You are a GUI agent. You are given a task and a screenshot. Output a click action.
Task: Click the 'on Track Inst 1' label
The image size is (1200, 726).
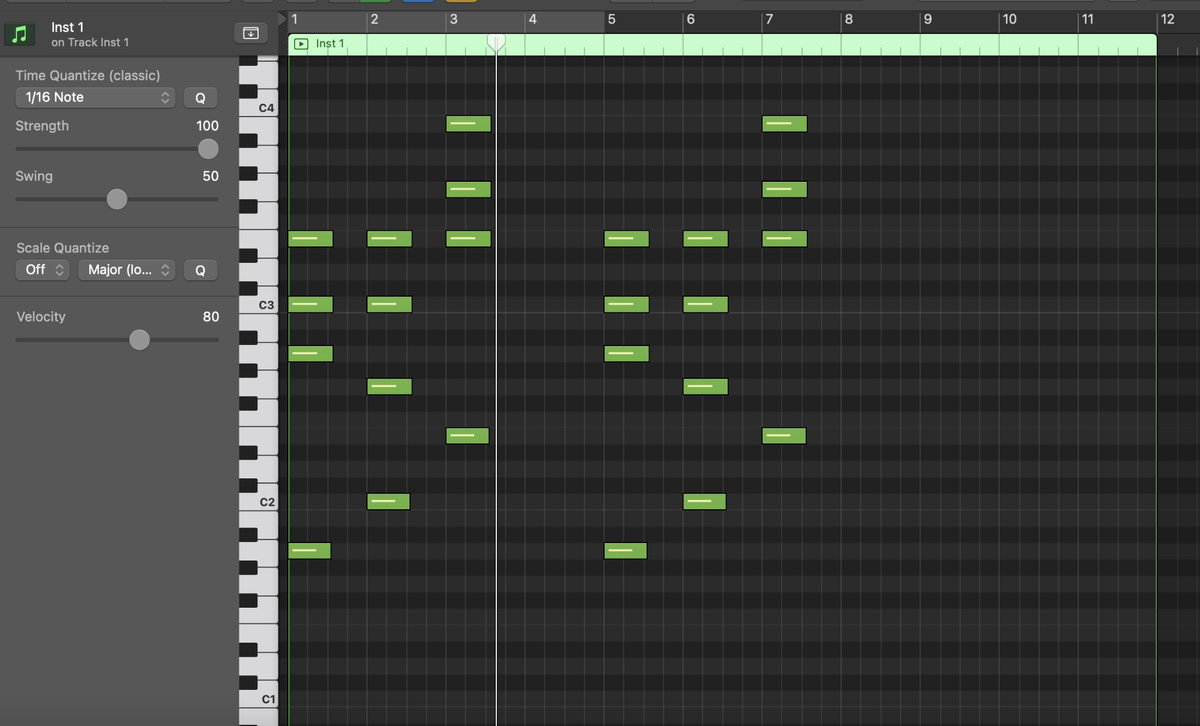coord(90,42)
